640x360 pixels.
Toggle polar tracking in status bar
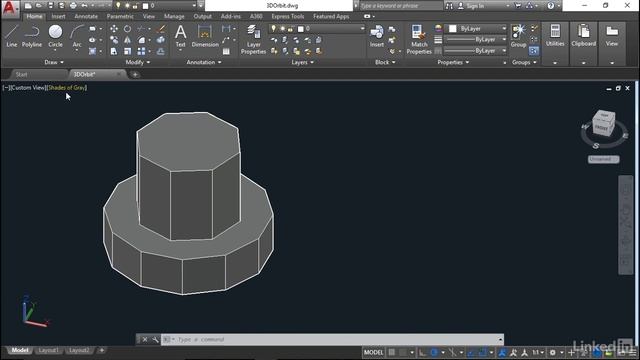pos(434,352)
